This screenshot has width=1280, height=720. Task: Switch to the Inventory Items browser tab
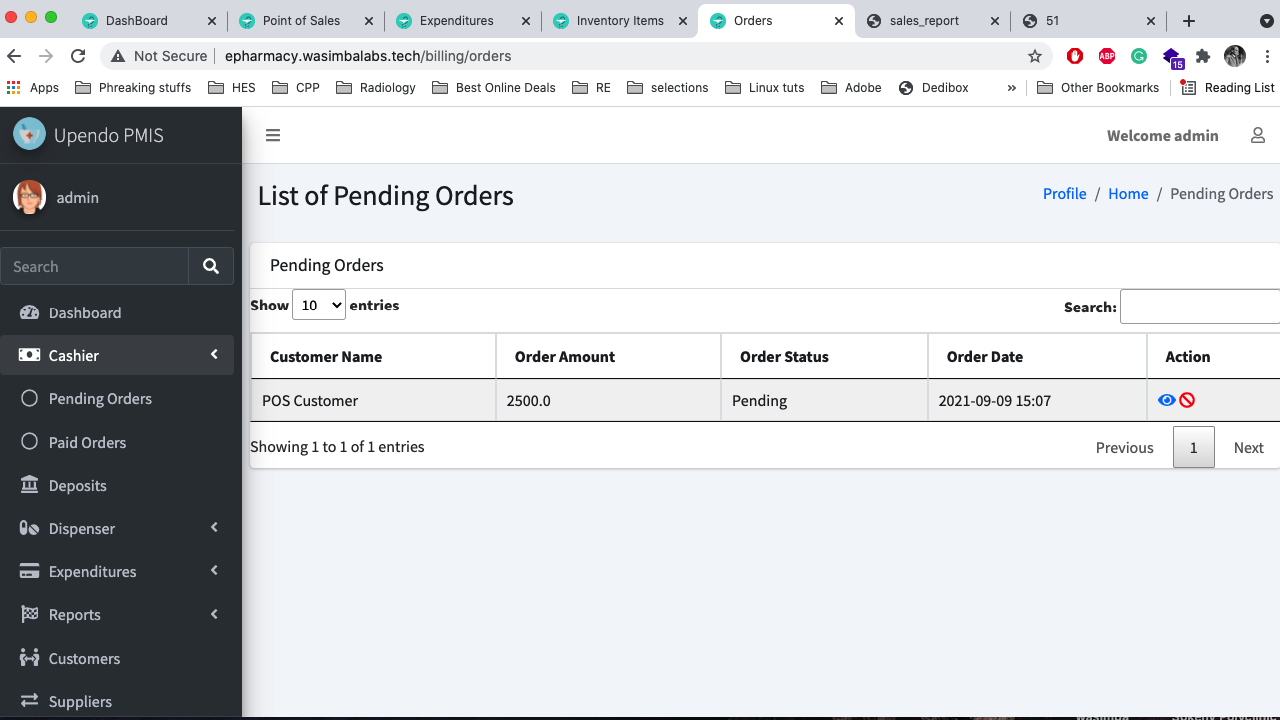coord(620,21)
